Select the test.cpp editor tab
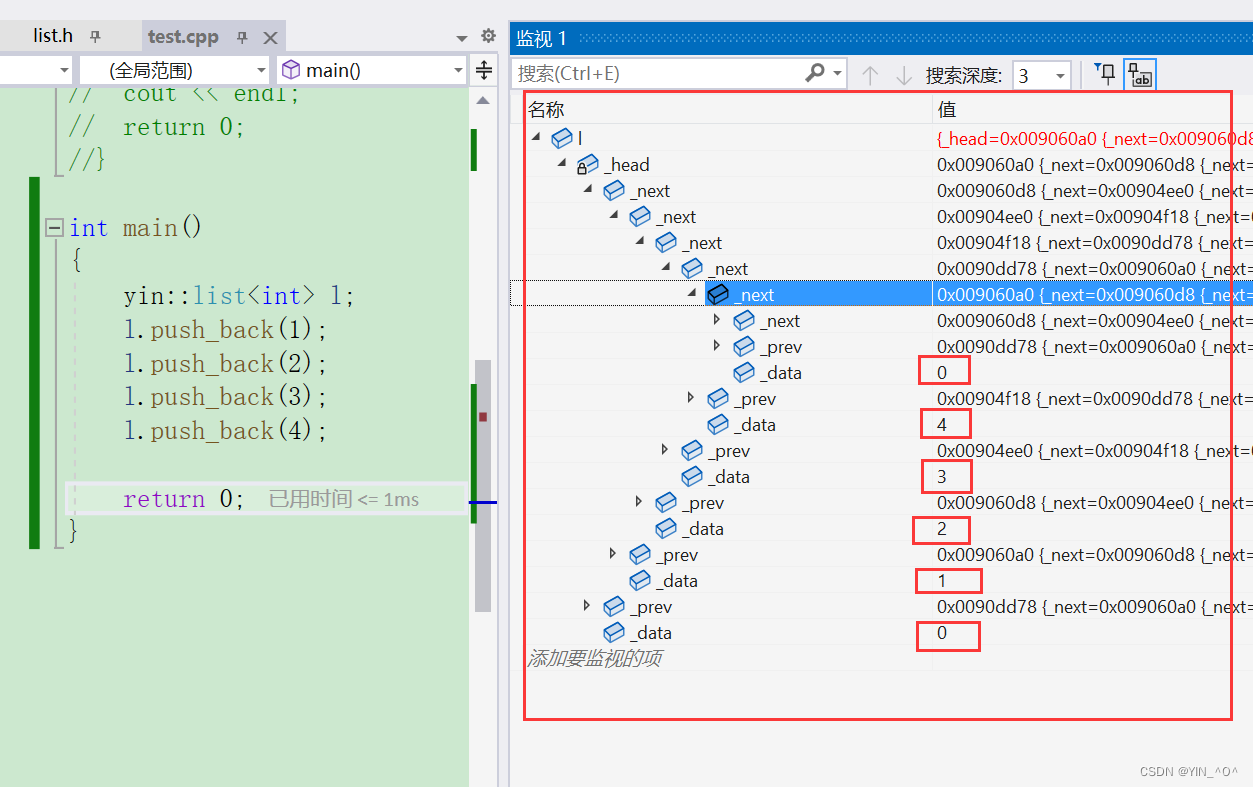 183,37
